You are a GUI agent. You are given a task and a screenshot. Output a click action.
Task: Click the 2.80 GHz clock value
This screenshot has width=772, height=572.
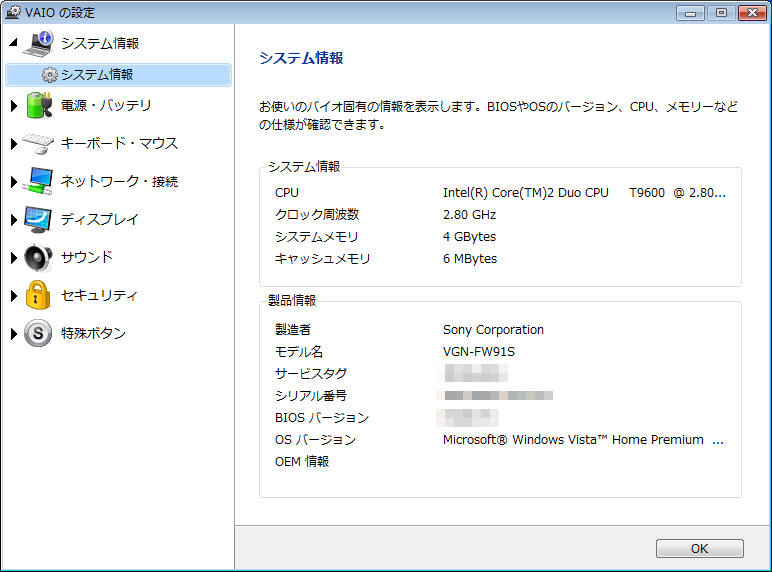point(469,215)
